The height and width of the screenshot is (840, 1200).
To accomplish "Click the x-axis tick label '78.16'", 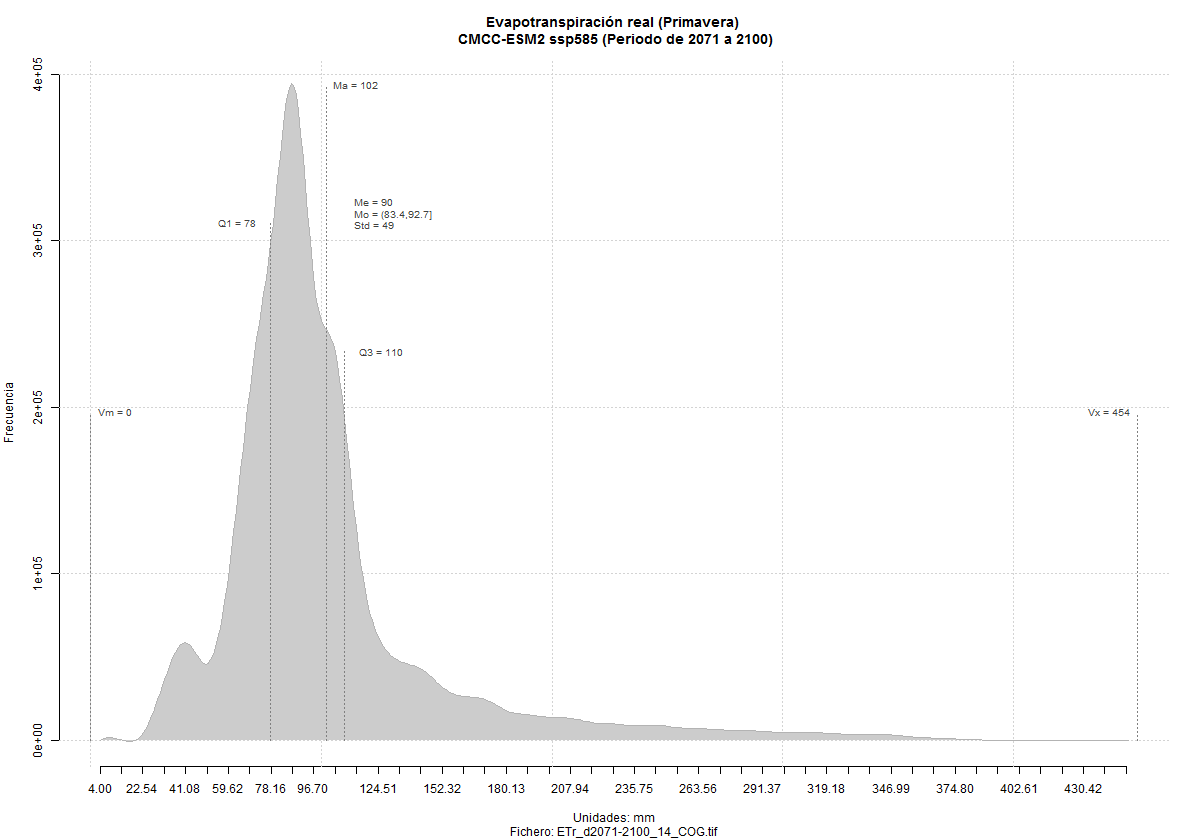I will click(x=271, y=789).
